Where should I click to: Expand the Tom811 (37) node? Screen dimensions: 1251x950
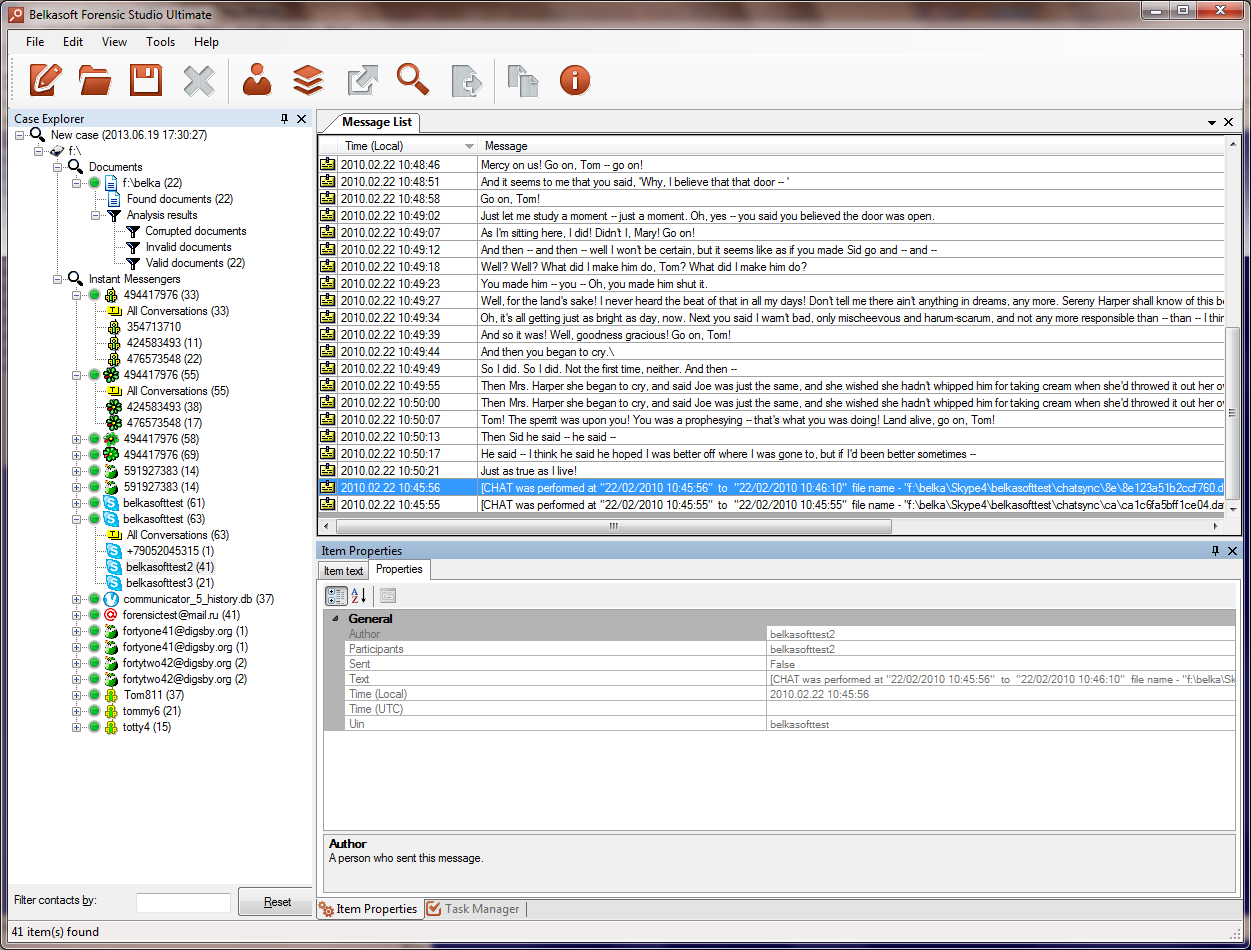click(77, 695)
